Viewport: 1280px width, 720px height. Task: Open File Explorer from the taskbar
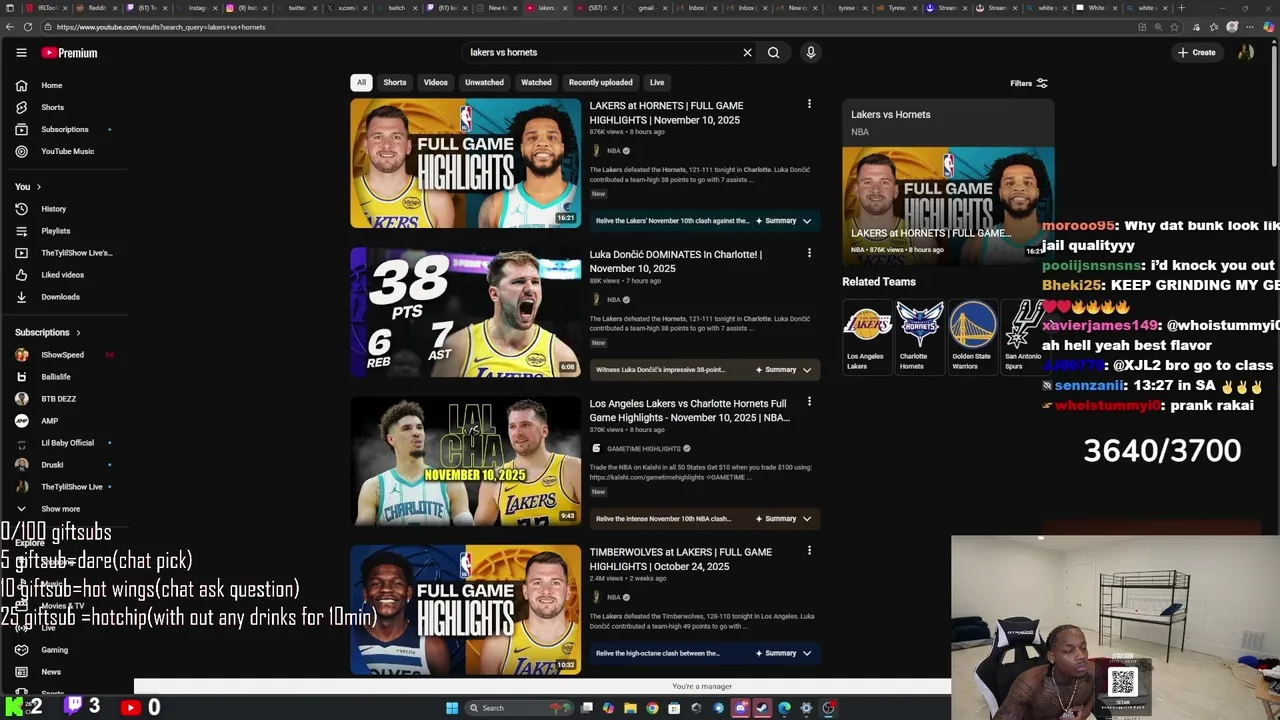pos(630,708)
